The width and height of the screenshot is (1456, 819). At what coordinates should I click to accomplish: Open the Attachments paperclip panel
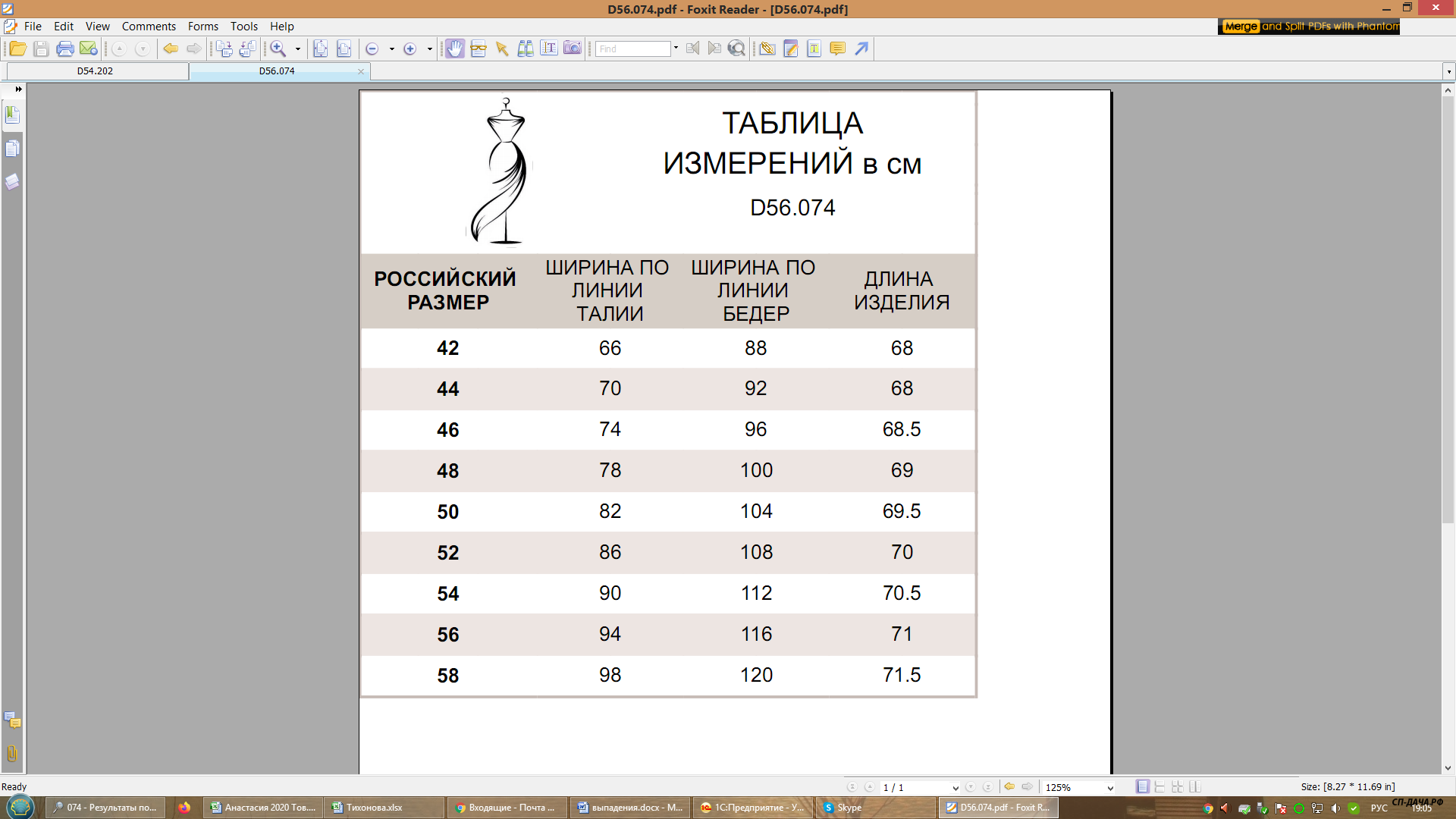pyautogui.click(x=12, y=753)
